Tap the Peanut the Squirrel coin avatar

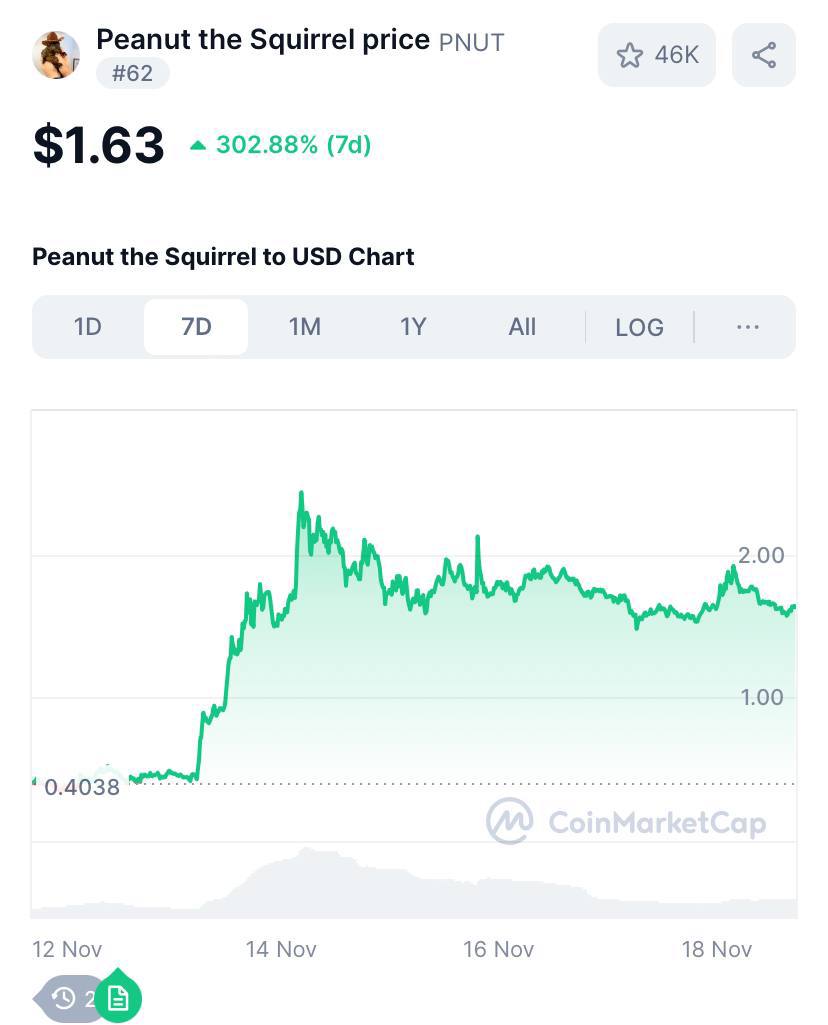tap(56, 55)
